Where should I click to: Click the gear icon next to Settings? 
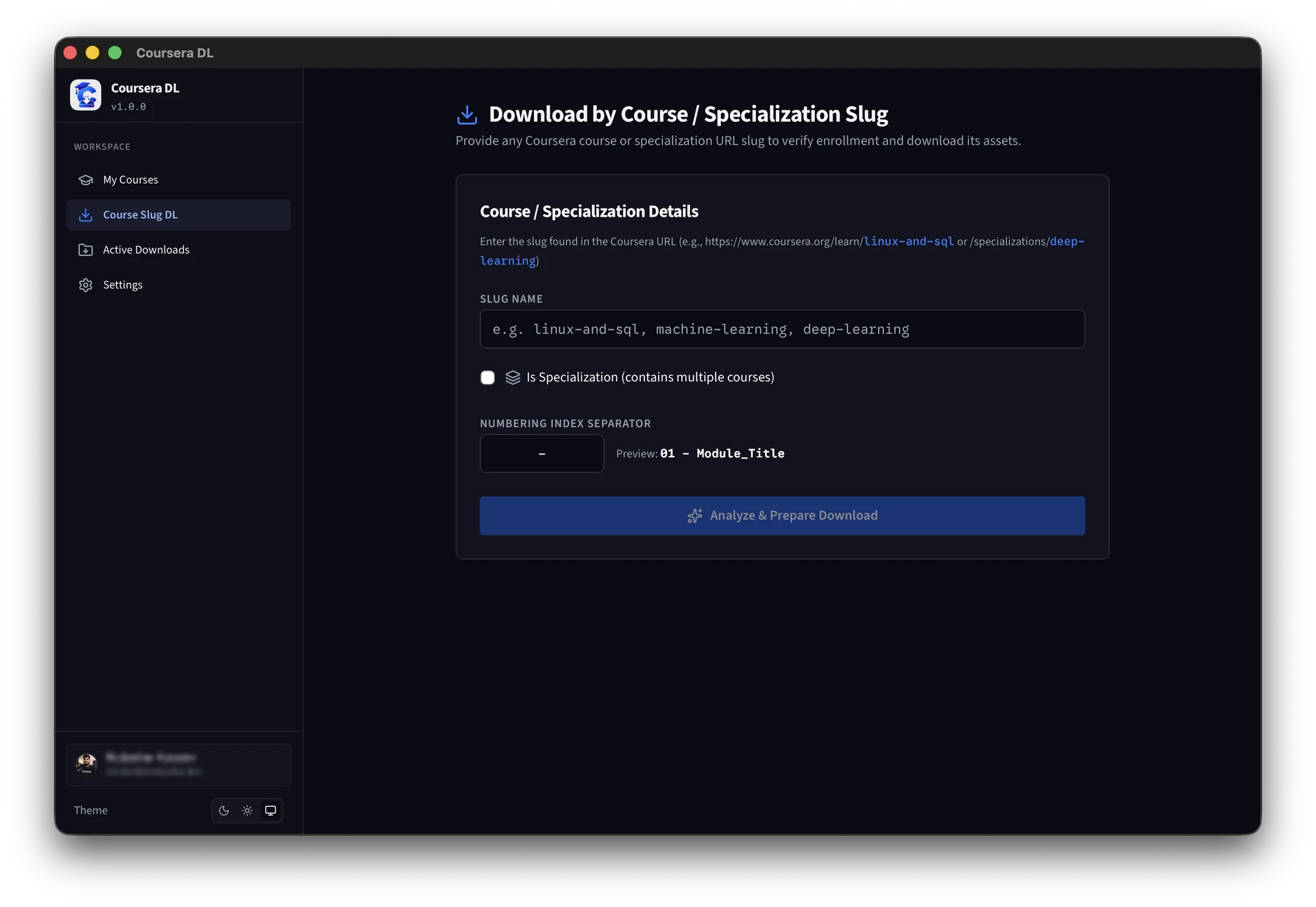coord(86,285)
